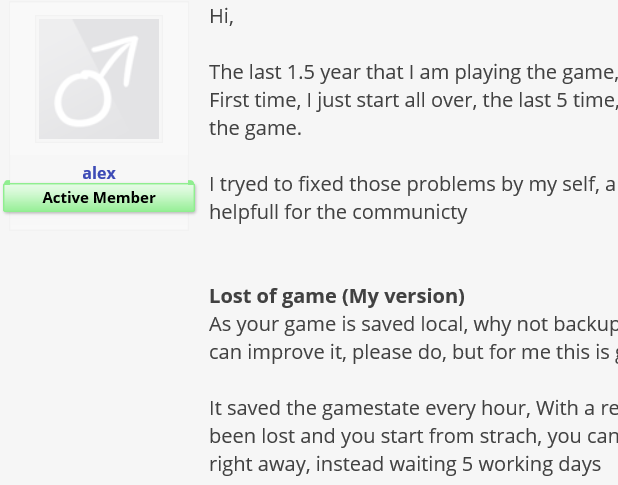Click the "Hi," greeting line
618x485 pixels.
click(x=222, y=17)
